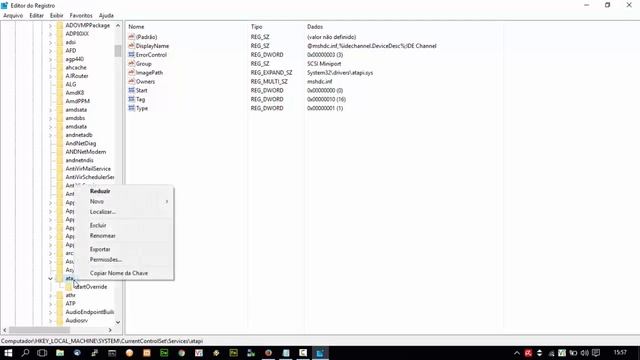Image resolution: width=640 pixels, height=360 pixels.
Task: Choose Exportar in the context menu
Action: (x=124, y=249)
